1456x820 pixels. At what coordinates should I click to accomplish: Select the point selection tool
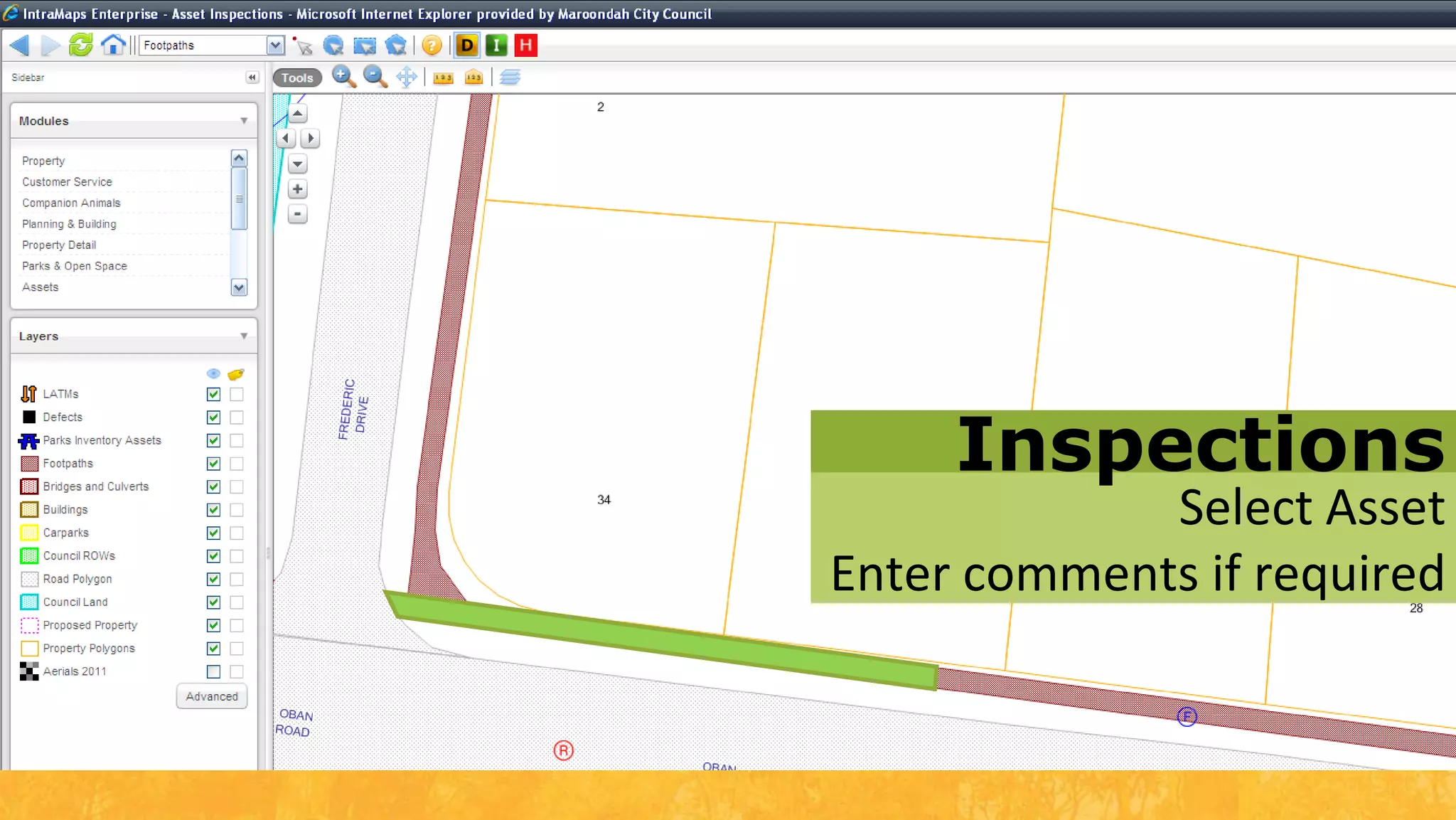click(302, 46)
